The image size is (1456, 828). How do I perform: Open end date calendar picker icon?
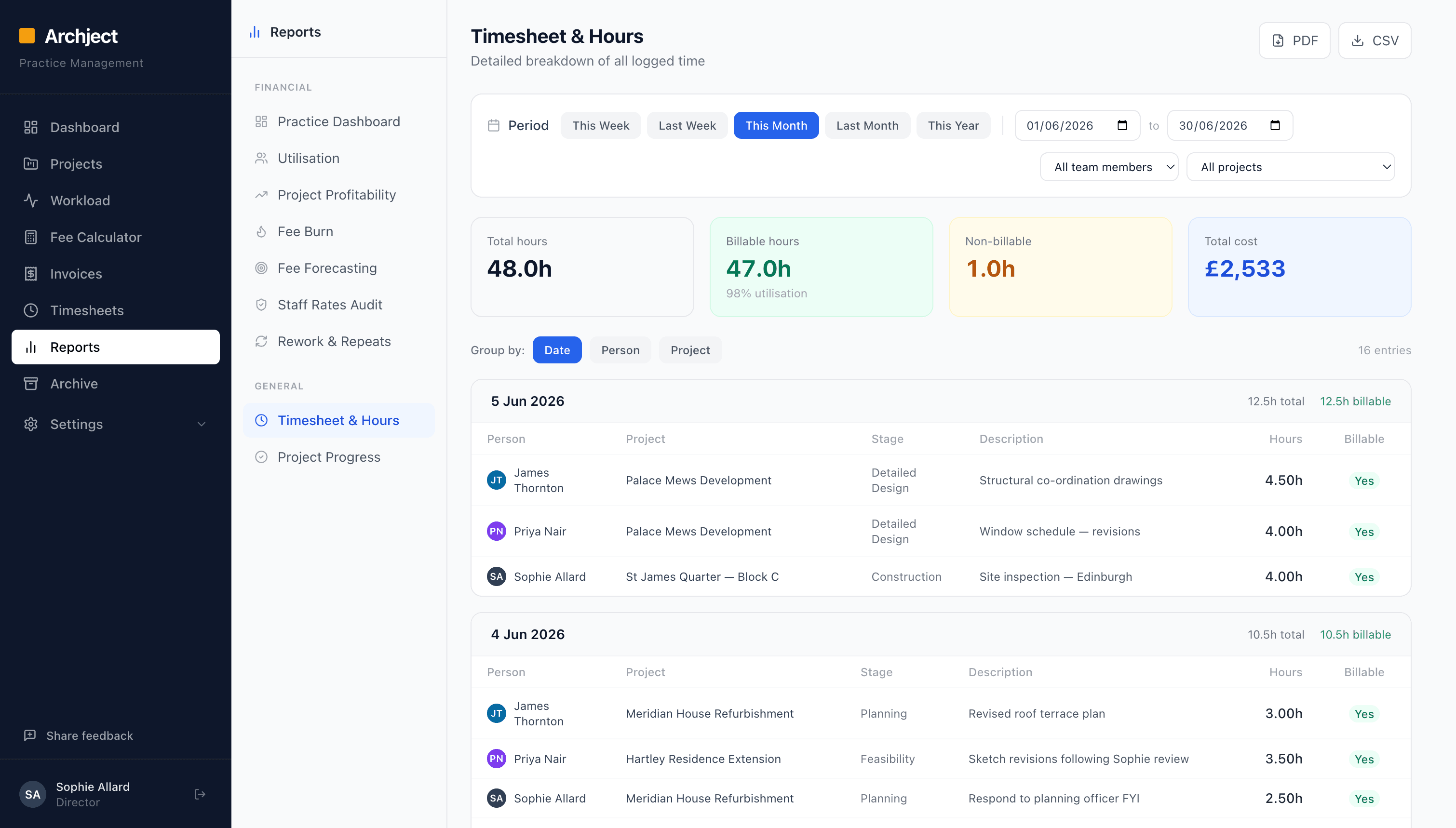click(1275, 125)
